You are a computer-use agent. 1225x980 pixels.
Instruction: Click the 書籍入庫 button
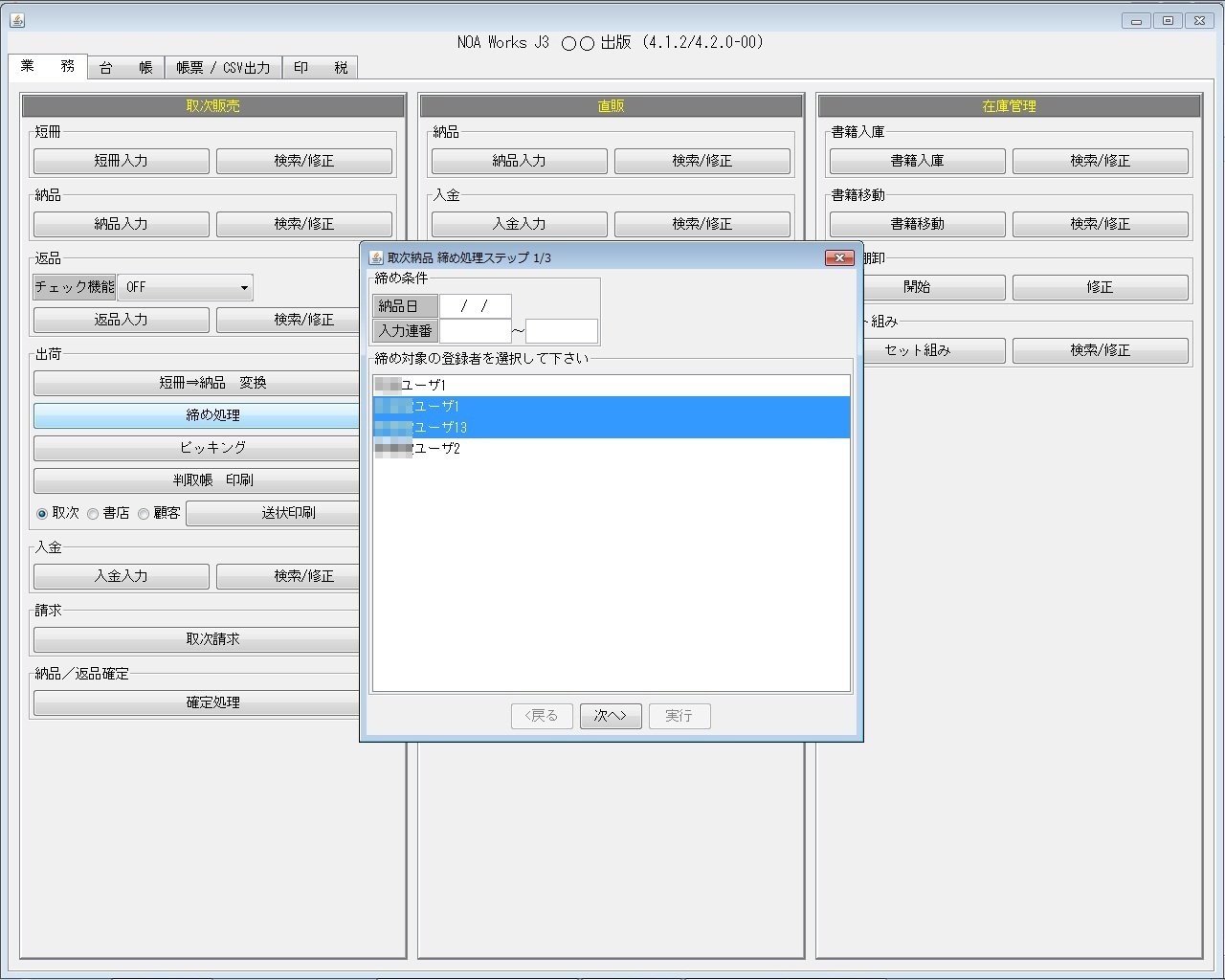917,161
